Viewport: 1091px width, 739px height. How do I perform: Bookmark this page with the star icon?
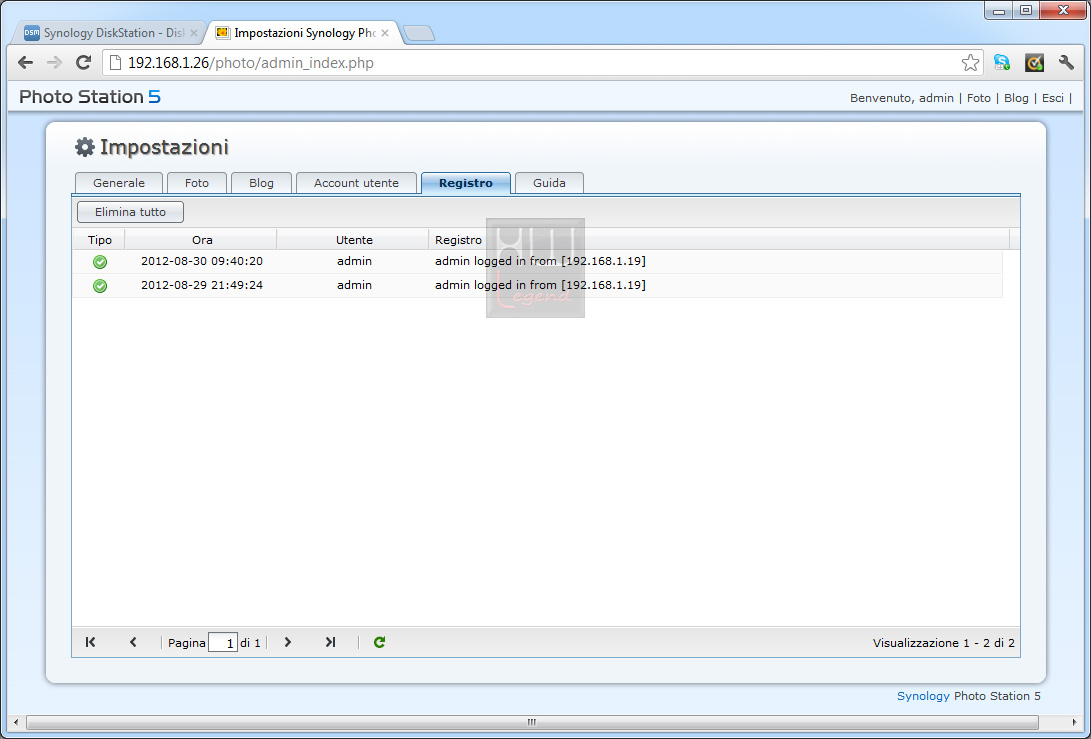[x=970, y=63]
